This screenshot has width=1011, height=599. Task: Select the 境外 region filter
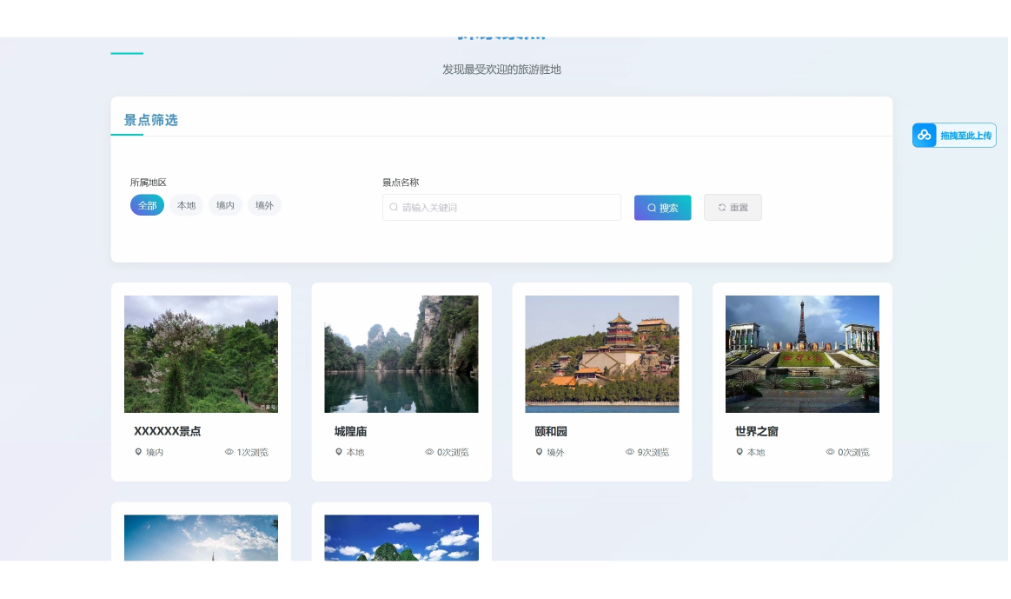(264, 205)
